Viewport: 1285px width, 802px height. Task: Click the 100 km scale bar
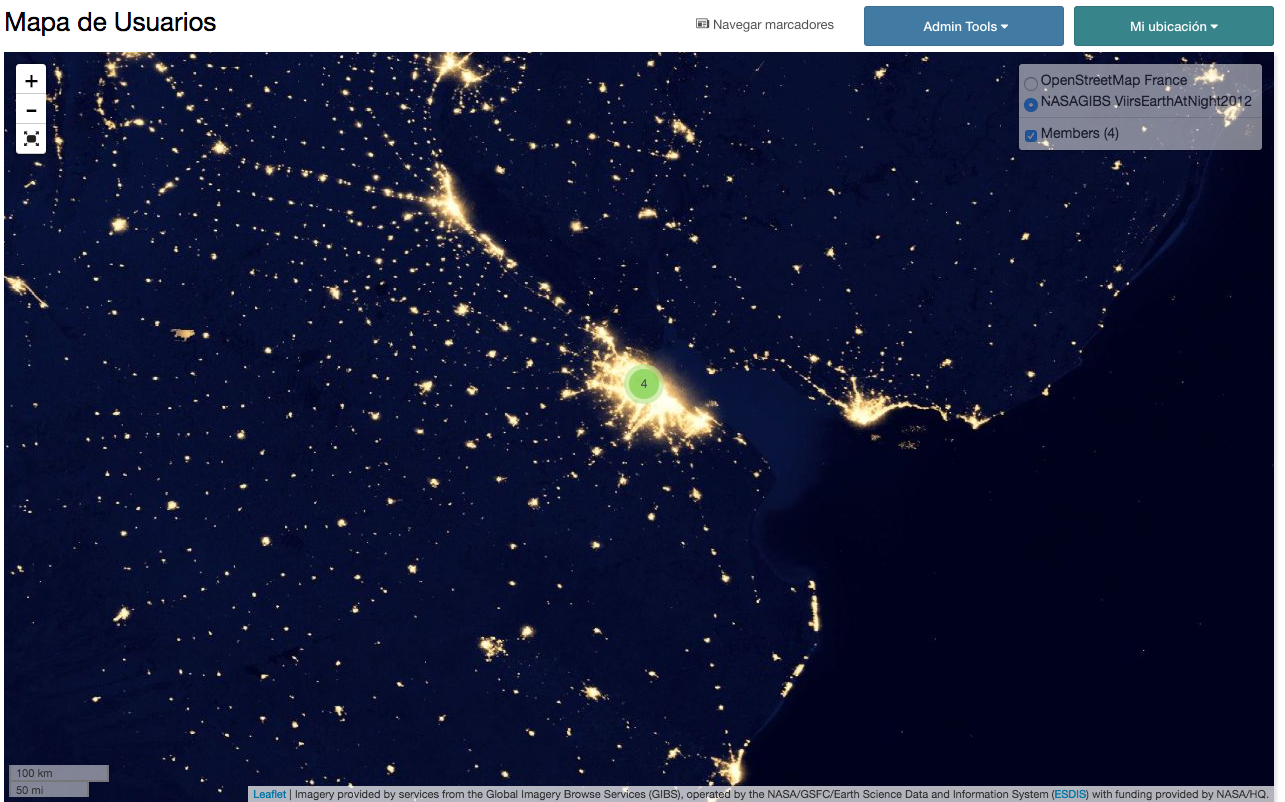pos(59,773)
